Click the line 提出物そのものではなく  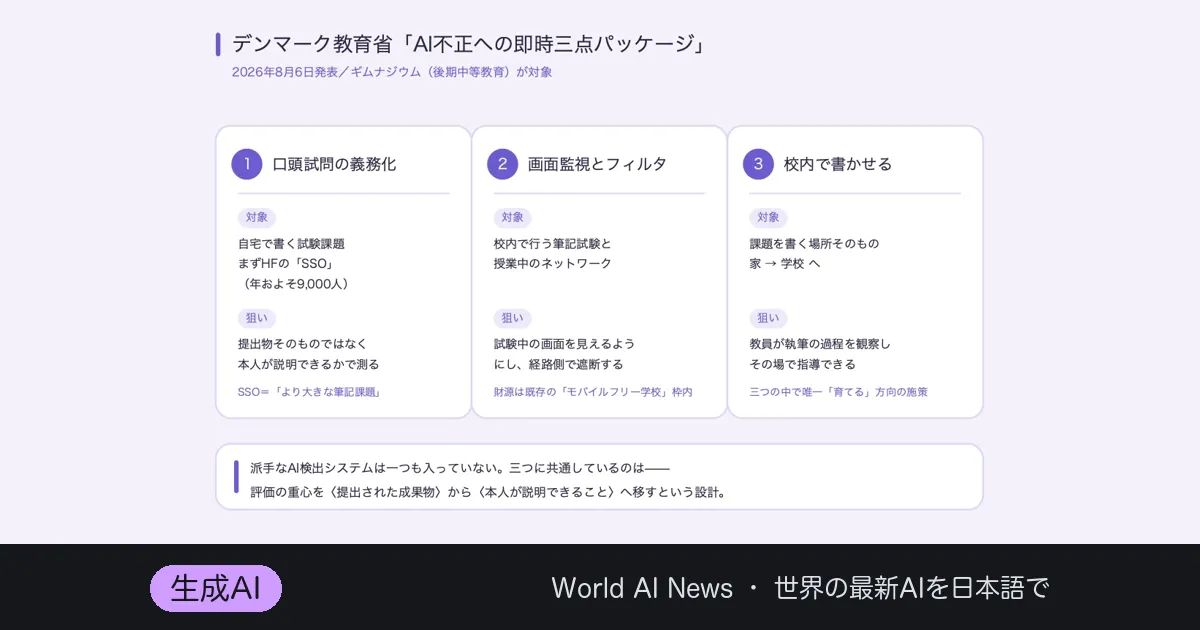point(303,344)
